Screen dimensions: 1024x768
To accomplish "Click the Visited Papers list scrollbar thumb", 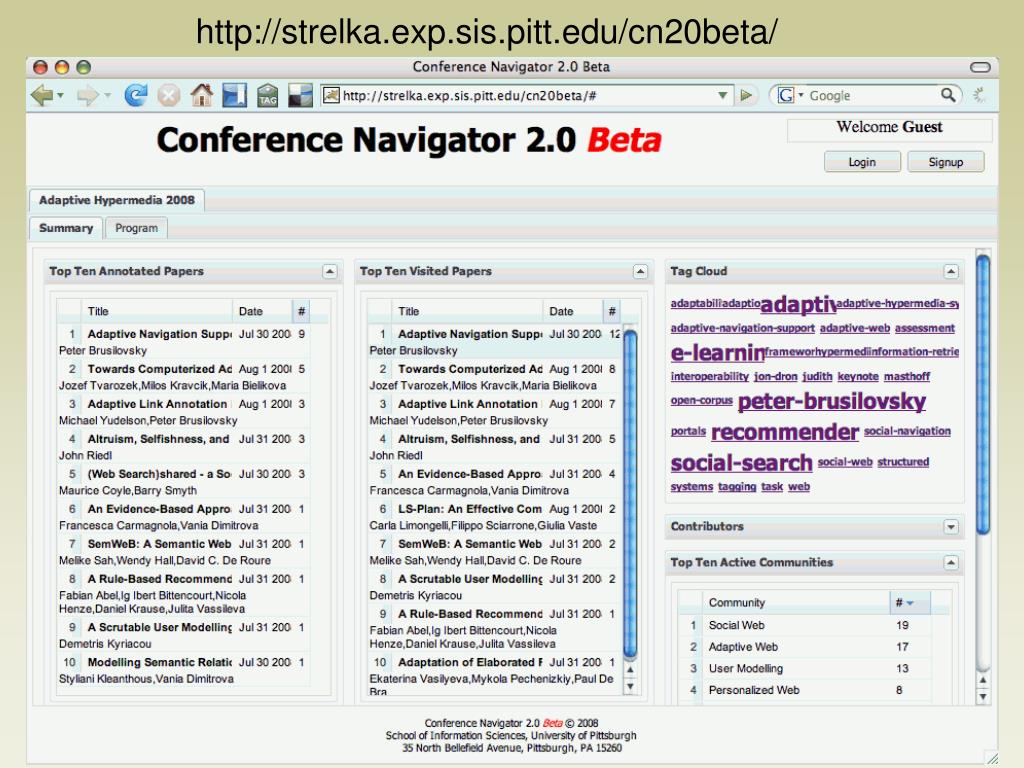I will (x=630, y=494).
